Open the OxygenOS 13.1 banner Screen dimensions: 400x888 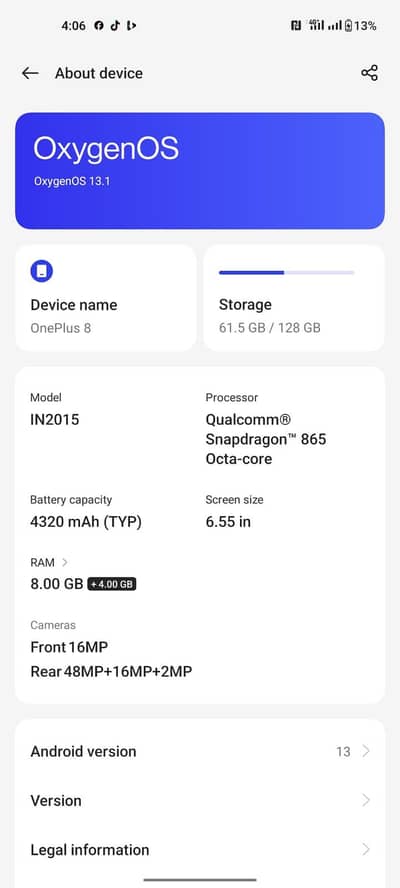(200, 170)
